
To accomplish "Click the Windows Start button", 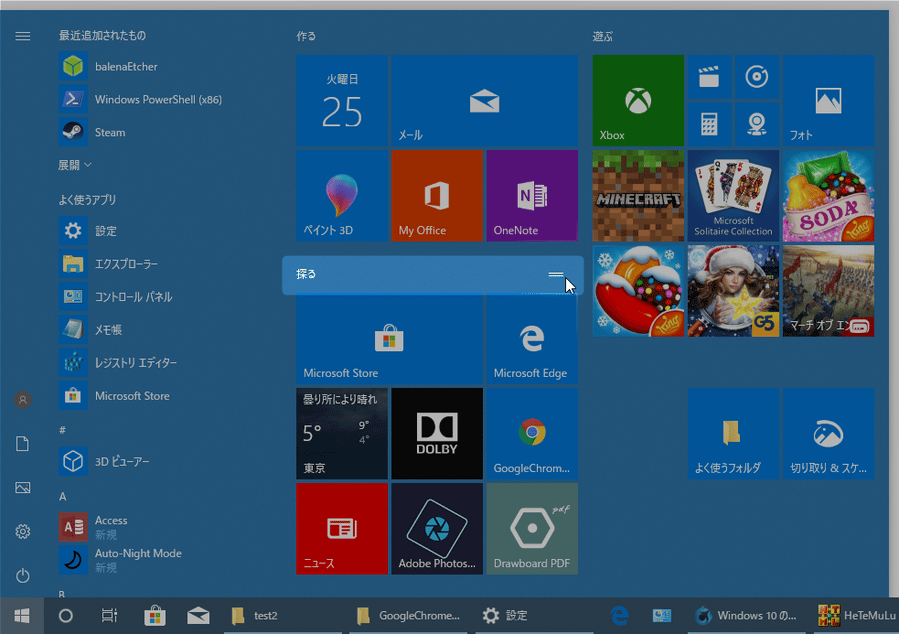I will (x=22, y=616).
